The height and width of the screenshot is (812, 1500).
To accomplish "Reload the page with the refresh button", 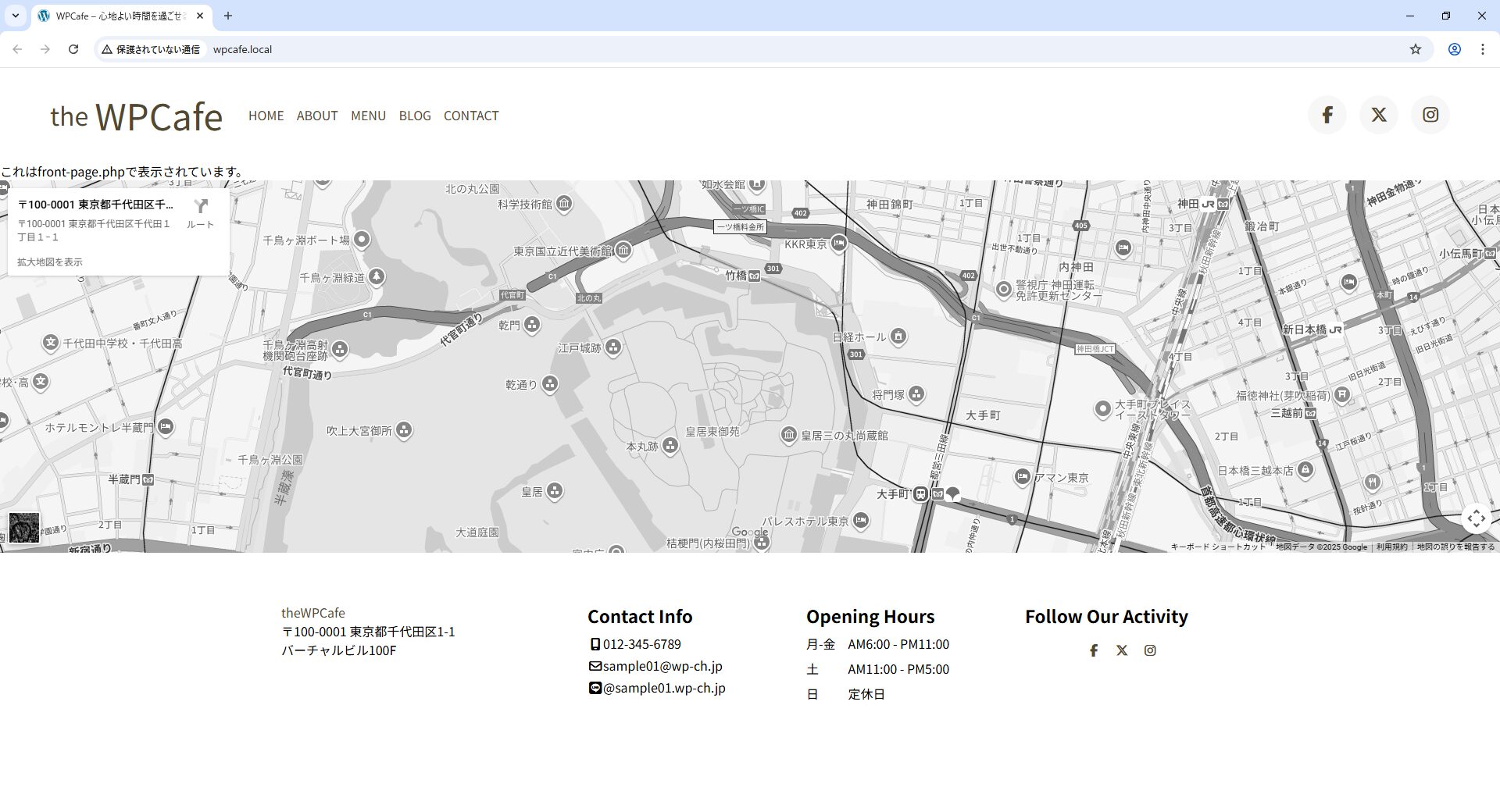I will point(73,49).
